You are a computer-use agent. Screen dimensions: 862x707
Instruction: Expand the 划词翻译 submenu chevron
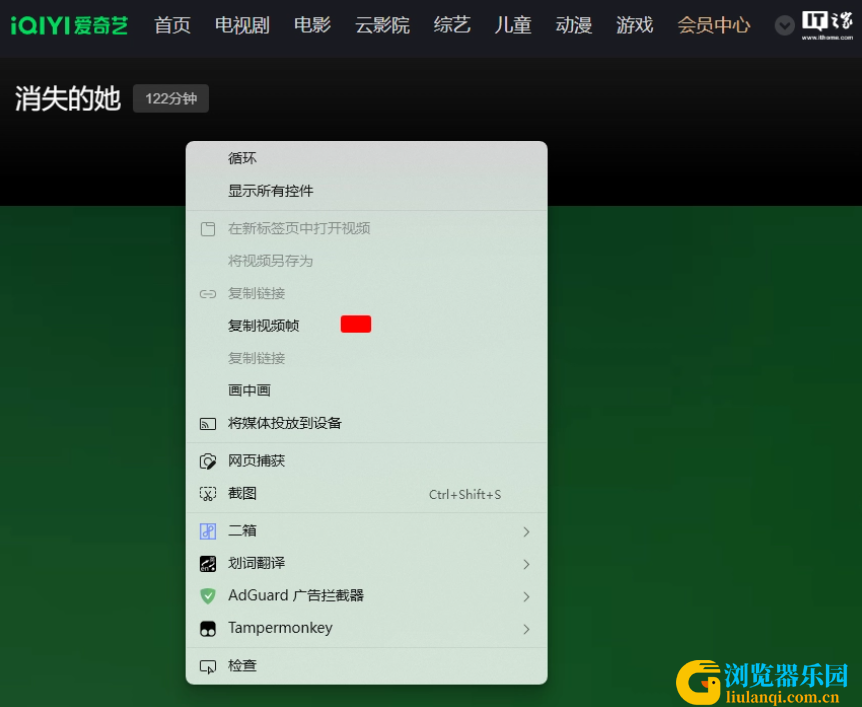[526, 564]
